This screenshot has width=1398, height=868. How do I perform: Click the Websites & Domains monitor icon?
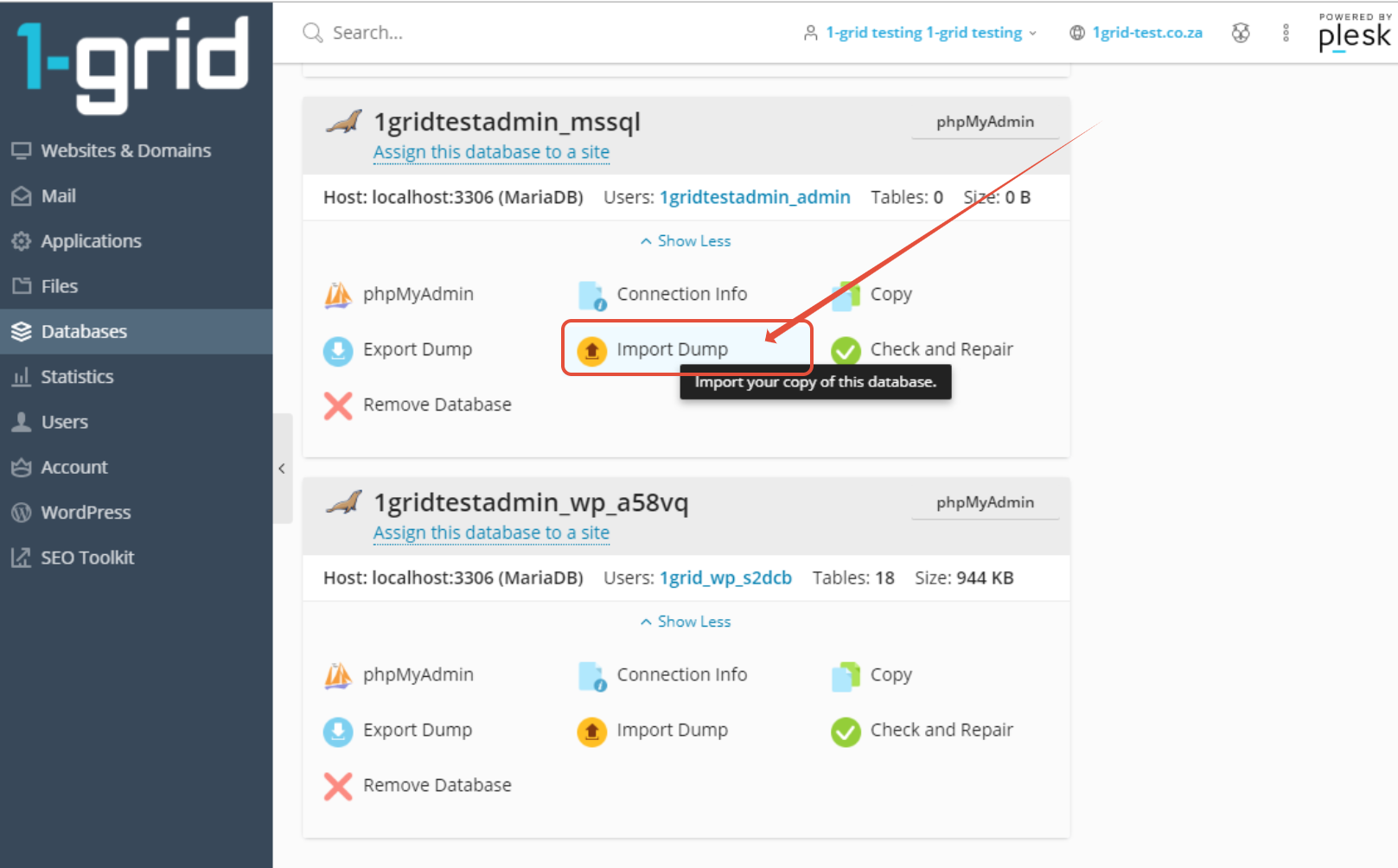click(x=22, y=150)
